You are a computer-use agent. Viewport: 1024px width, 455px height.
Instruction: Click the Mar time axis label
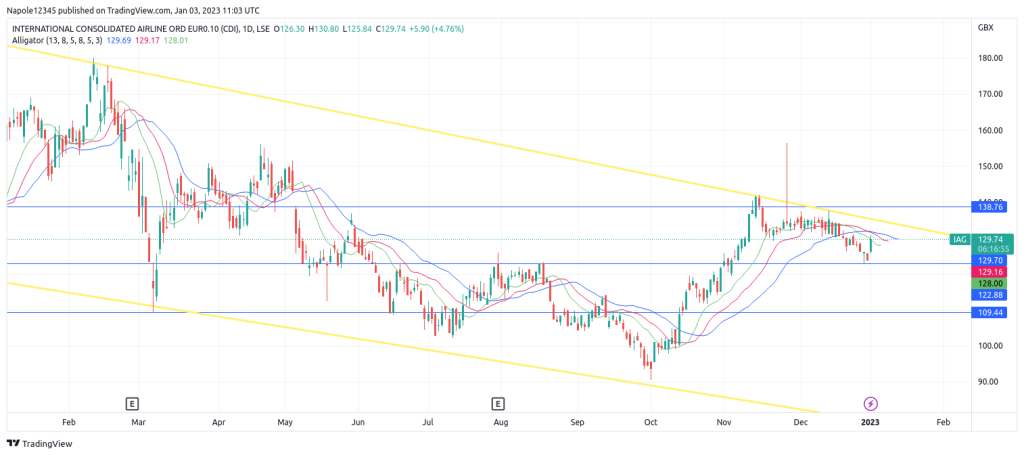click(138, 423)
